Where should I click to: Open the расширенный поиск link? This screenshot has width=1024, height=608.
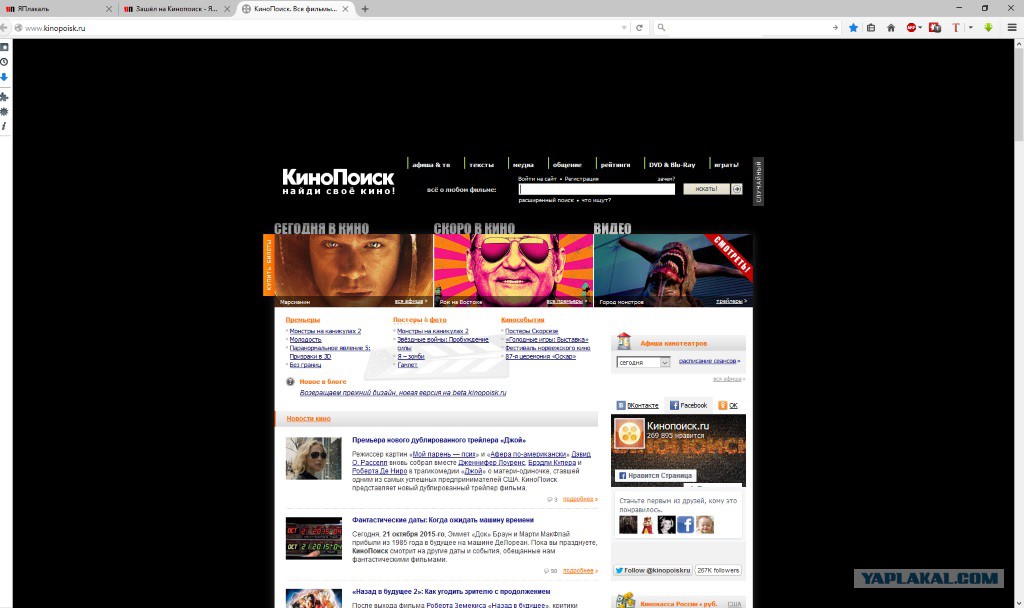[546, 200]
